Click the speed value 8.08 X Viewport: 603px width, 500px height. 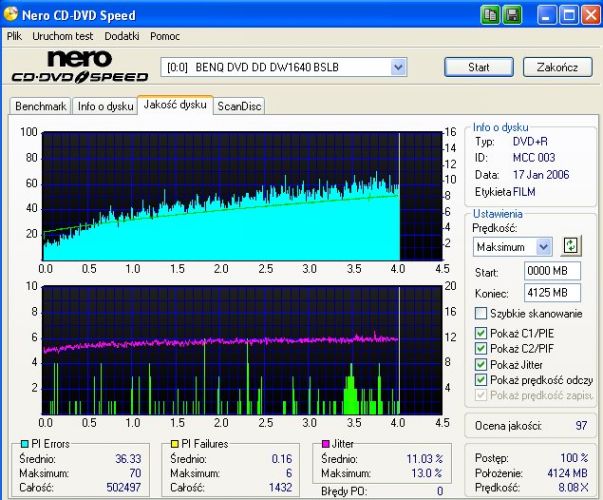point(573,488)
